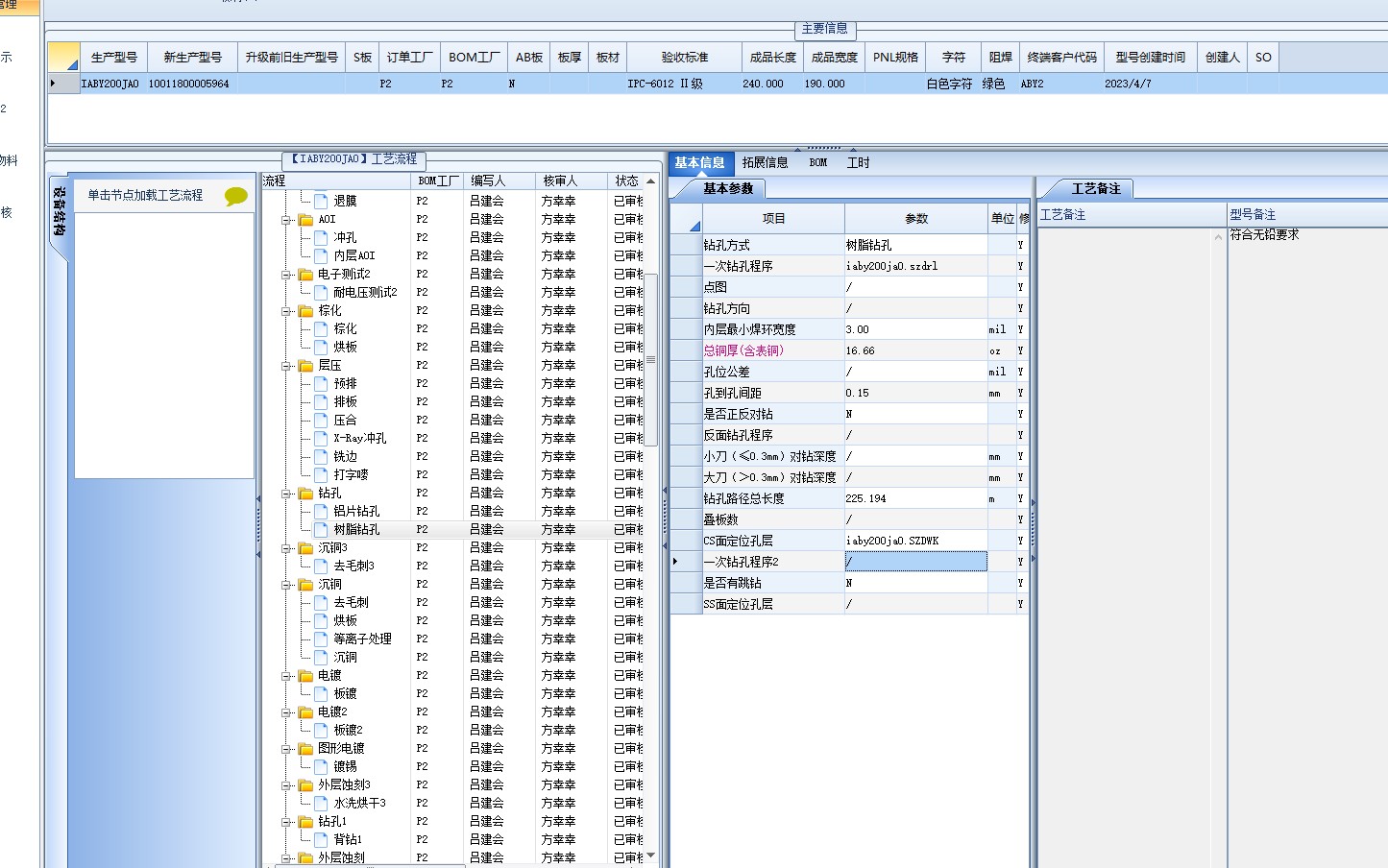Click the 去毛刺3 document icon
Image resolution: width=1388 pixels, height=868 pixels.
(x=322, y=566)
